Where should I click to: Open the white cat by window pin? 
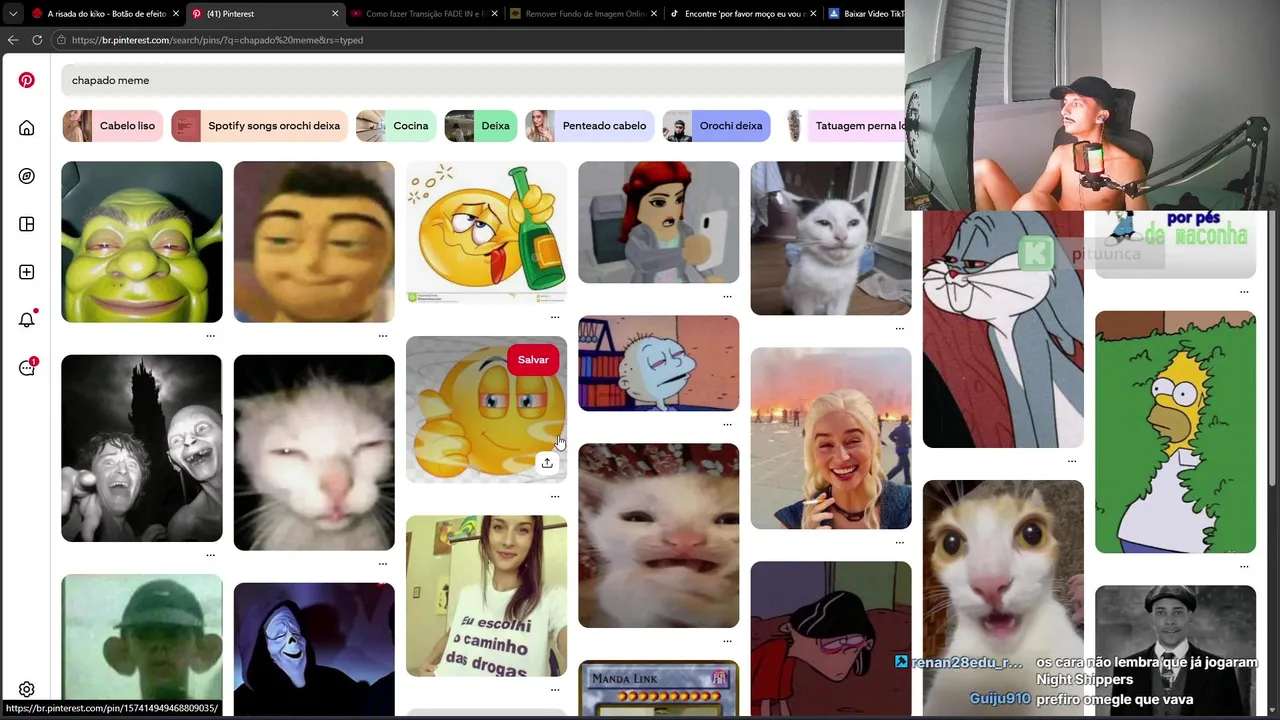(x=831, y=238)
